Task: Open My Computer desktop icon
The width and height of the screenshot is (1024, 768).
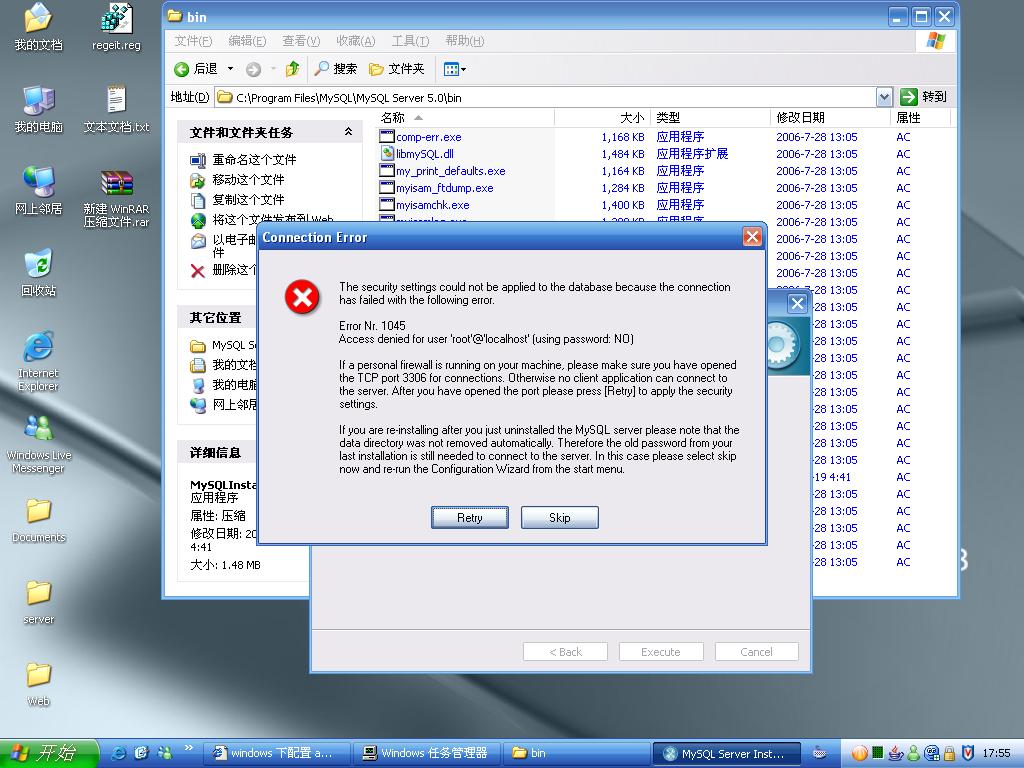Action: (x=39, y=109)
